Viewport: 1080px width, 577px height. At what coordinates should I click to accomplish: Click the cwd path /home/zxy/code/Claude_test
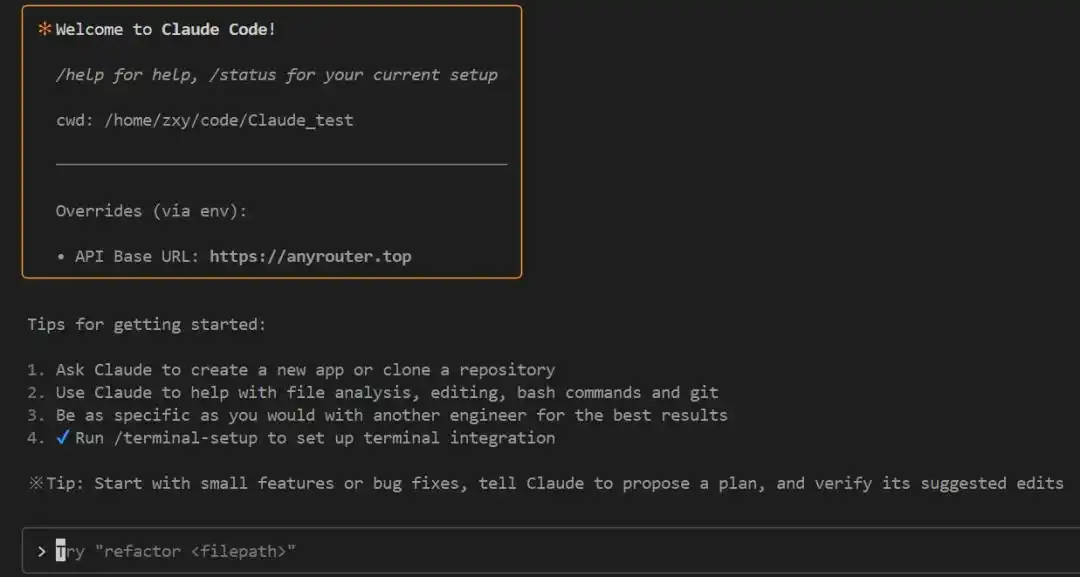click(x=229, y=120)
